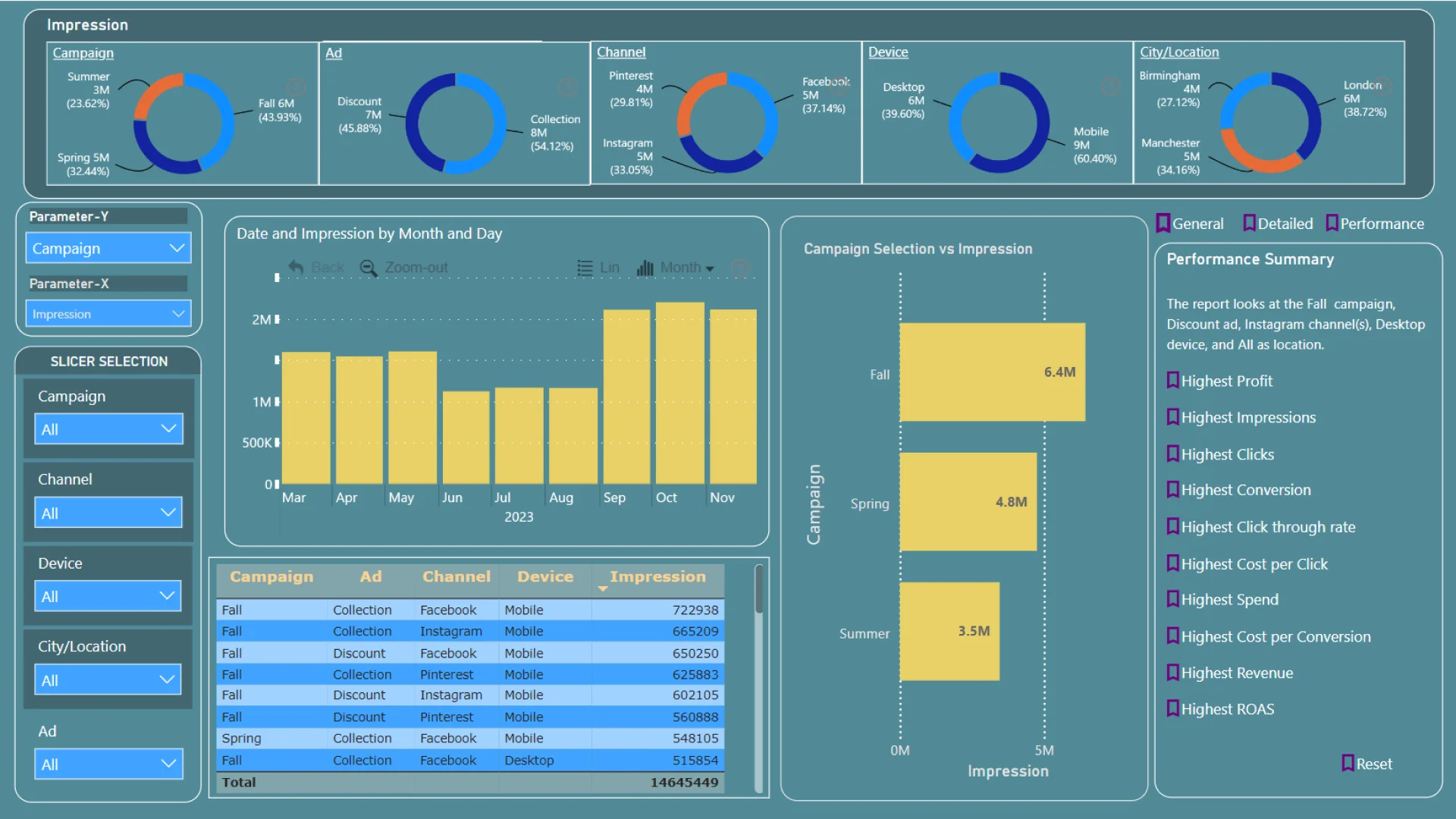Expand the Campaign slicer dropdown
Viewport: 1456px width, 819px height.
click(x=108, y=429)
